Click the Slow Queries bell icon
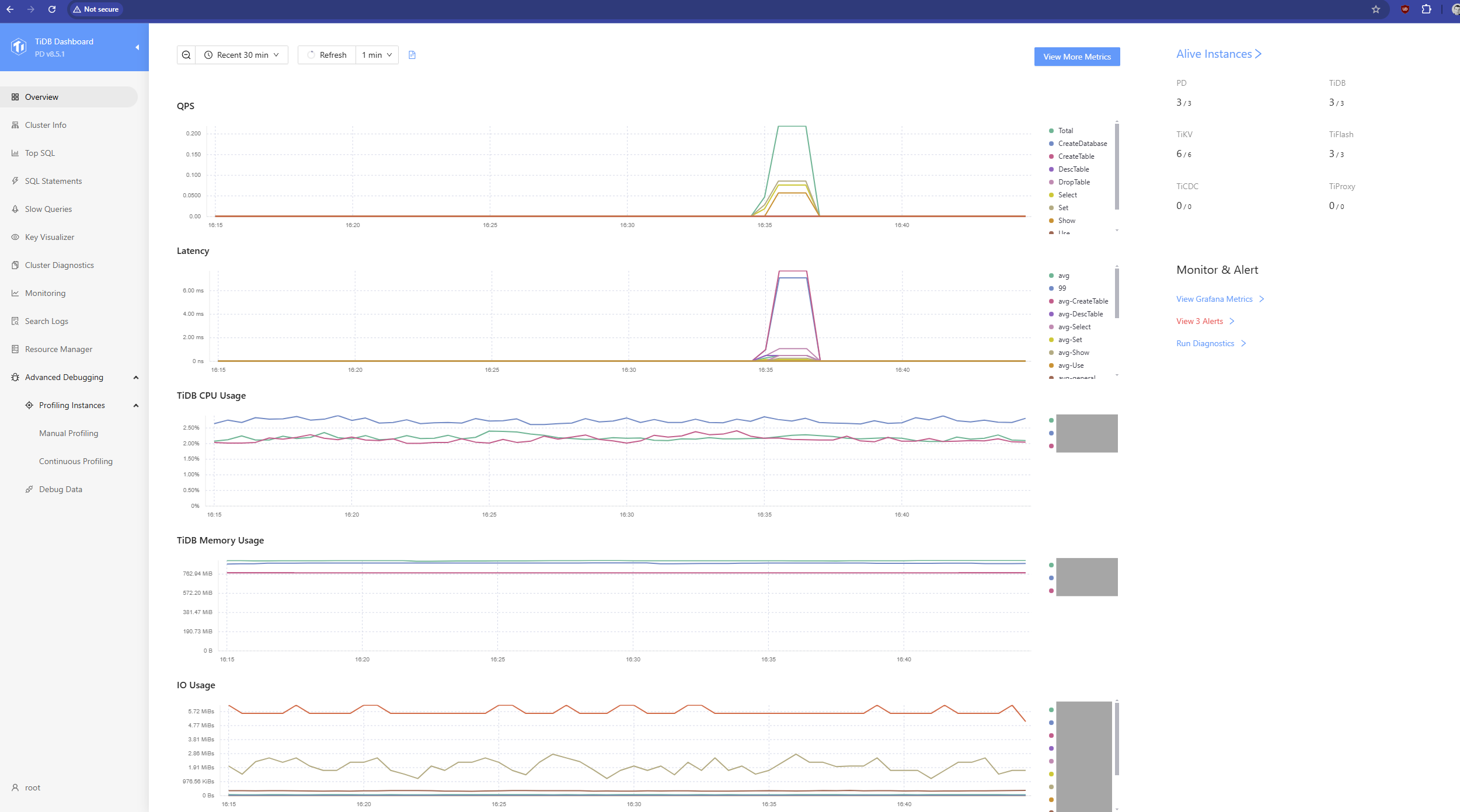 click(x=15, y=209)
